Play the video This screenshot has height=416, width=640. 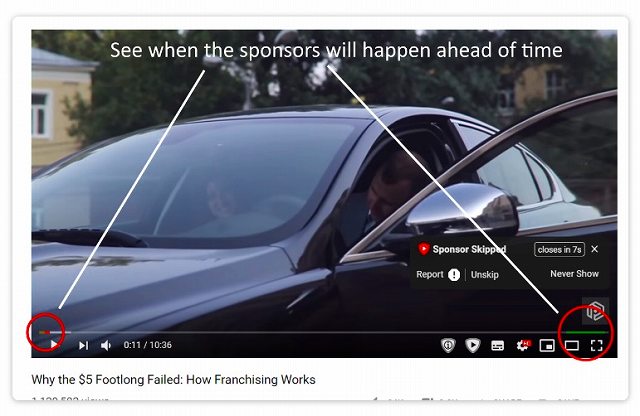(x=53, y=345)
